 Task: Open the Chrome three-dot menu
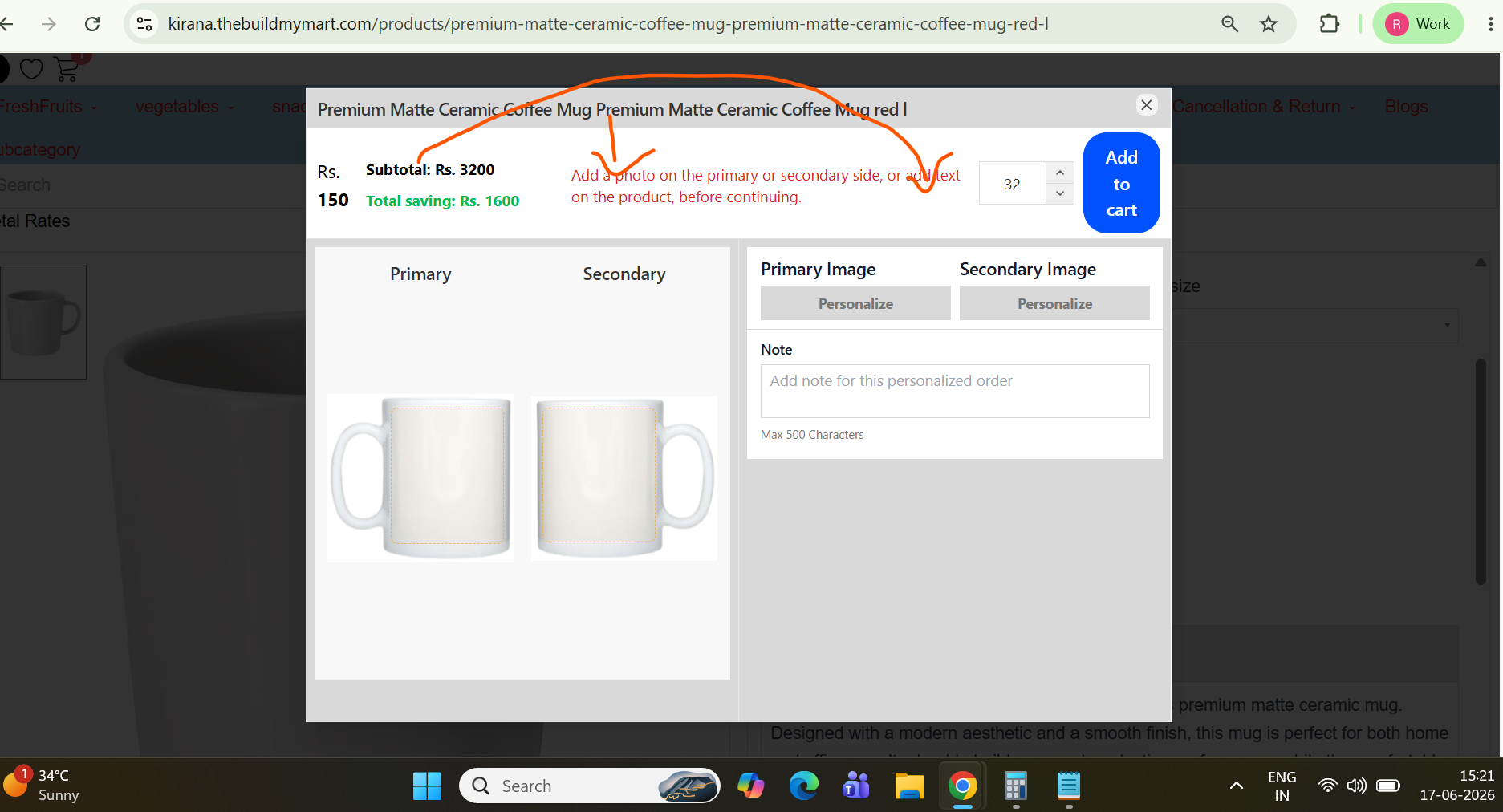pos(1490,24)
